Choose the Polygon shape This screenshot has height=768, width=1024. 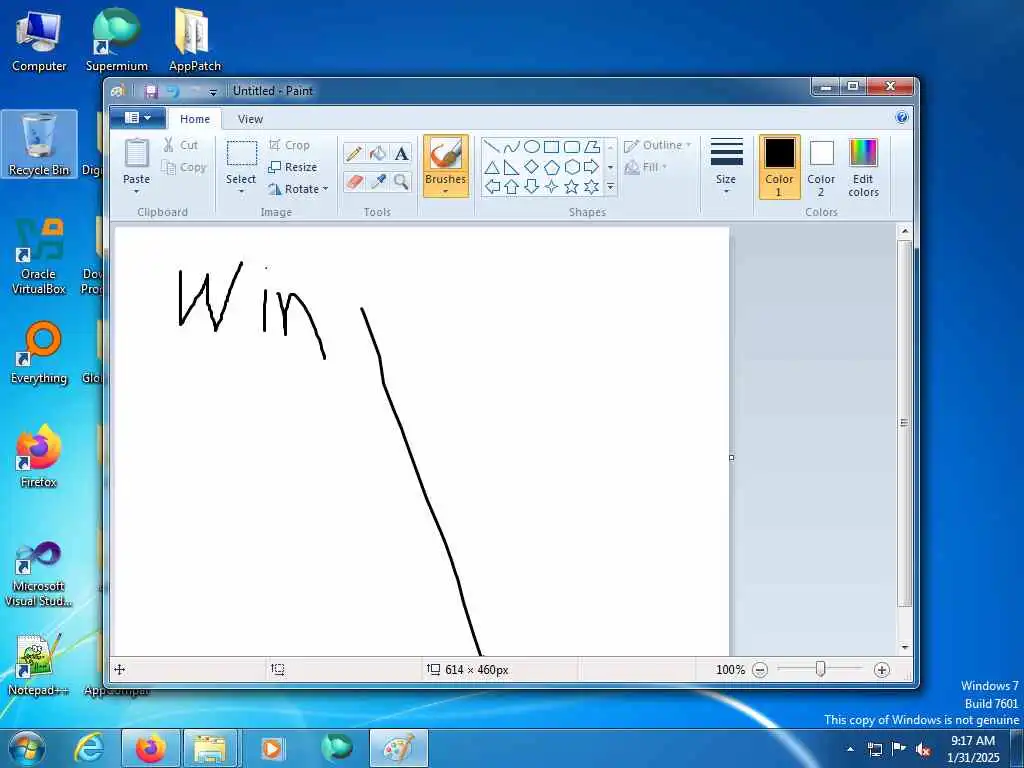pos(592,147)
